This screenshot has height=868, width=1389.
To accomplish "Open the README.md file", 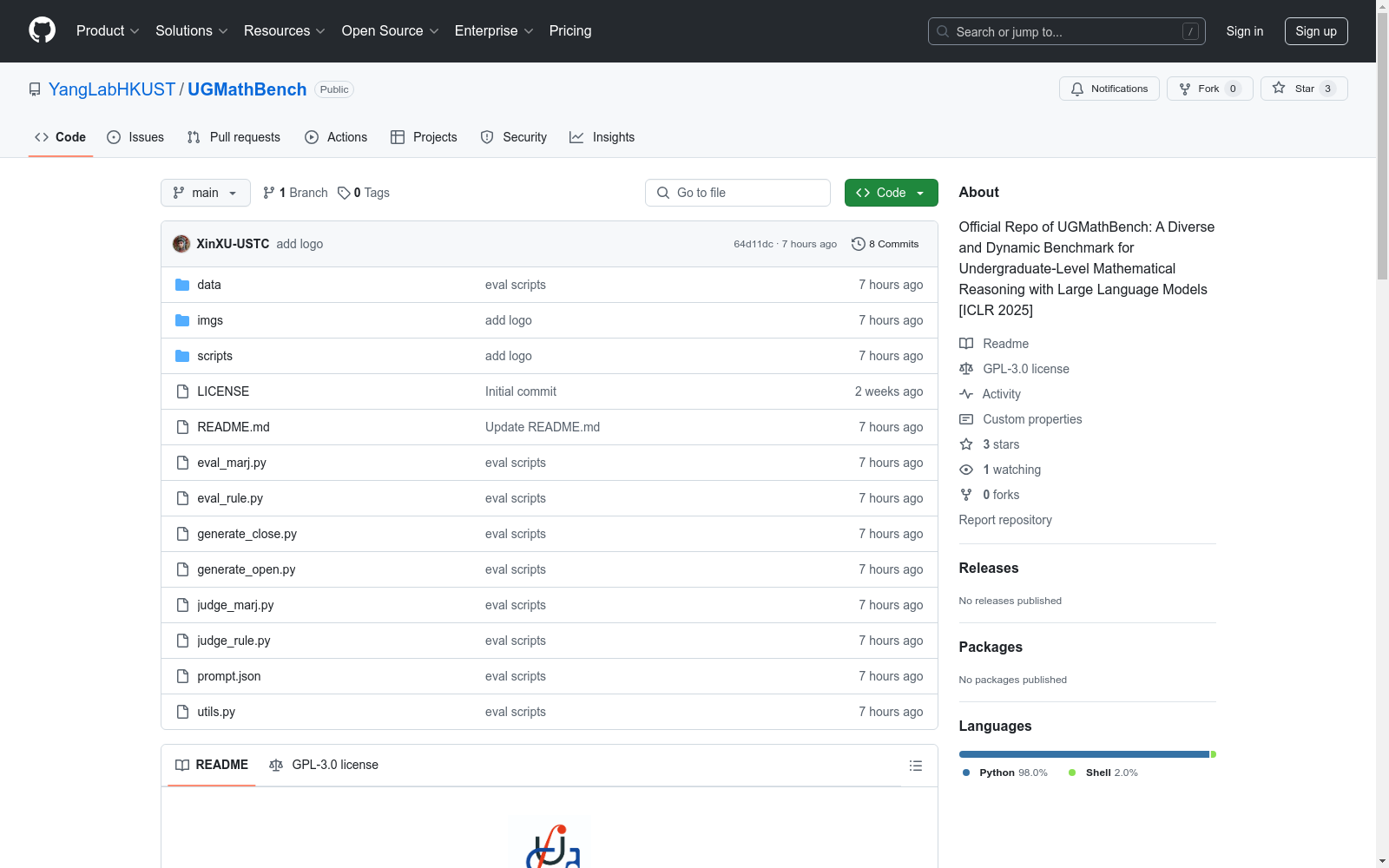I will point(234,427).
